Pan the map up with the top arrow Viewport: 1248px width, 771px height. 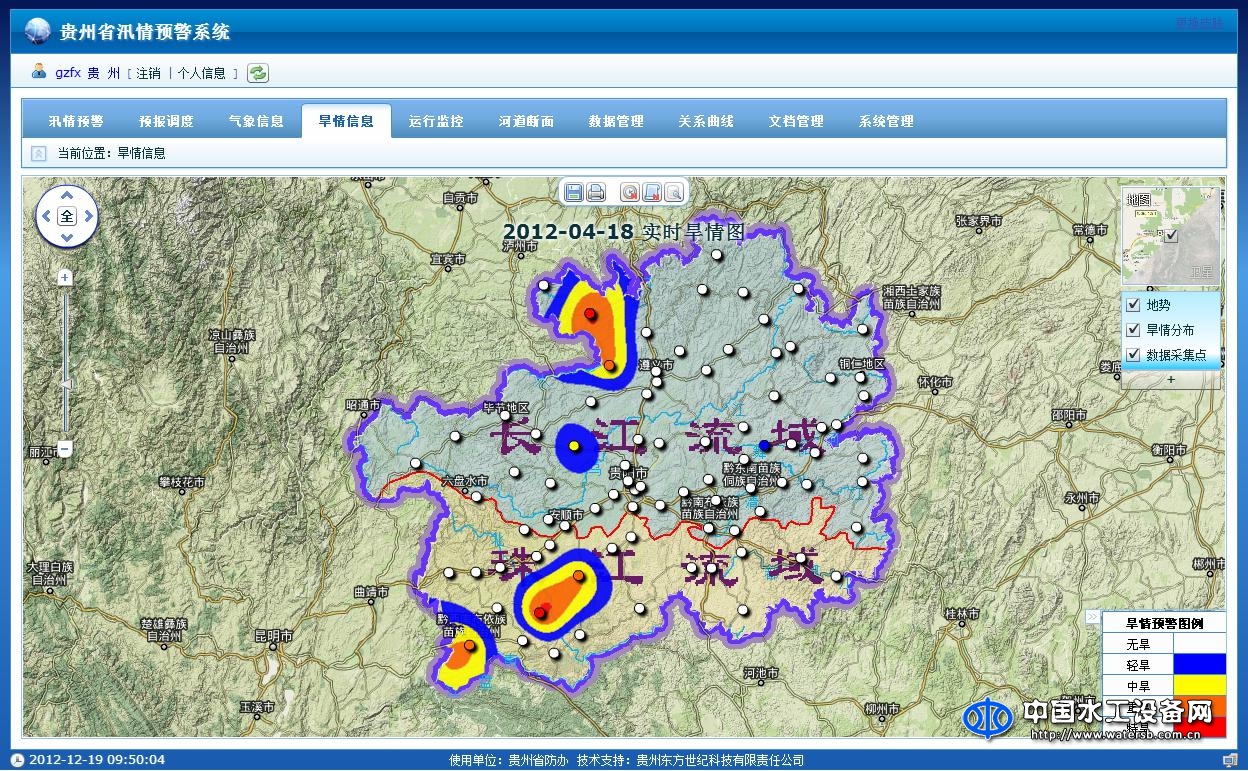(67, 195)
